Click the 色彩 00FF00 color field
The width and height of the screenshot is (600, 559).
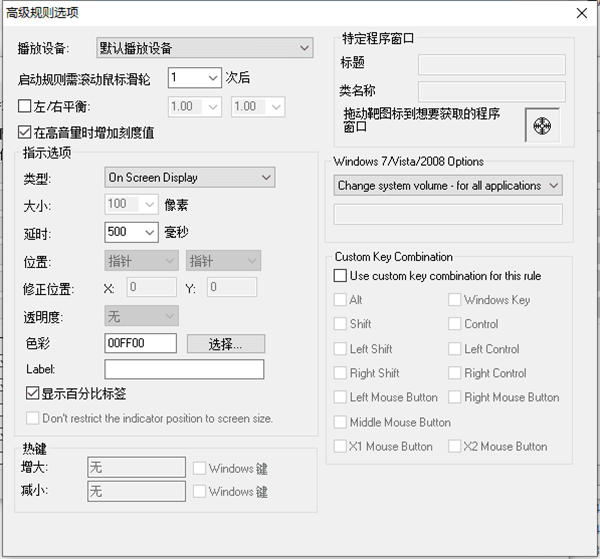140,344
